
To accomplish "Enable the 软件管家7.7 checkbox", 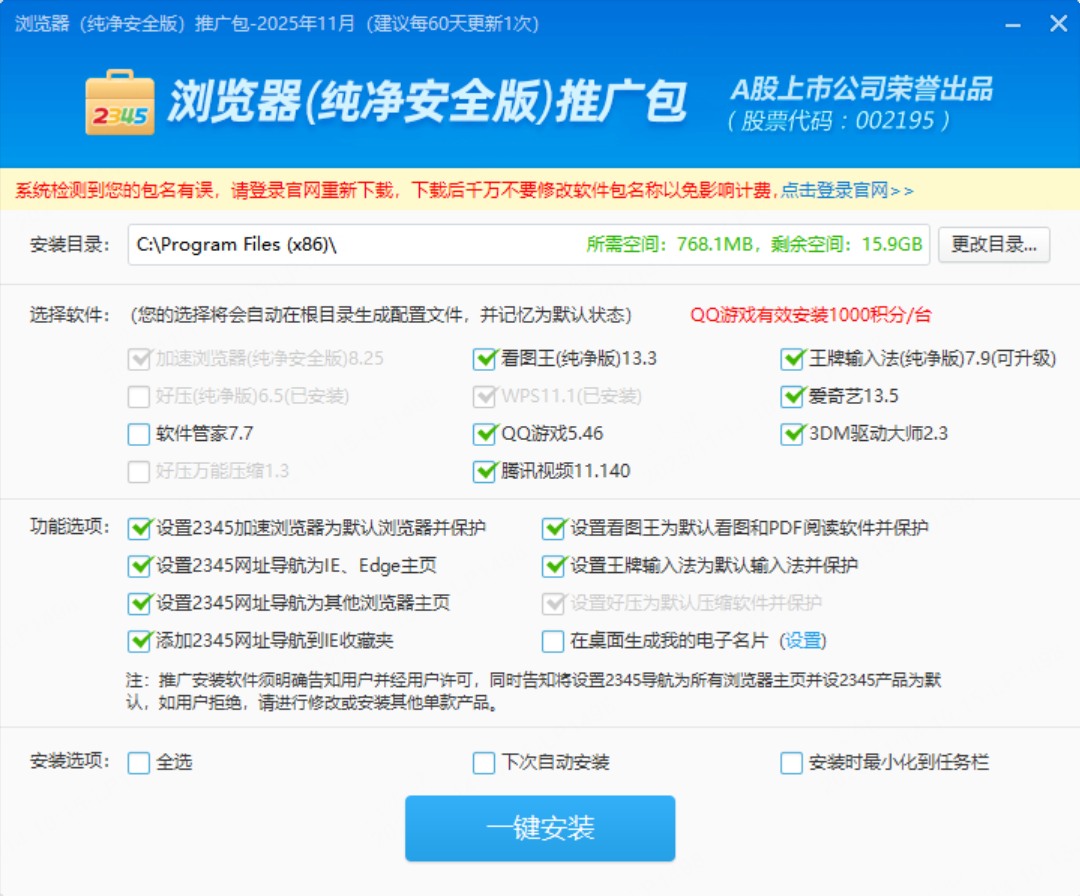I will 139,434.
